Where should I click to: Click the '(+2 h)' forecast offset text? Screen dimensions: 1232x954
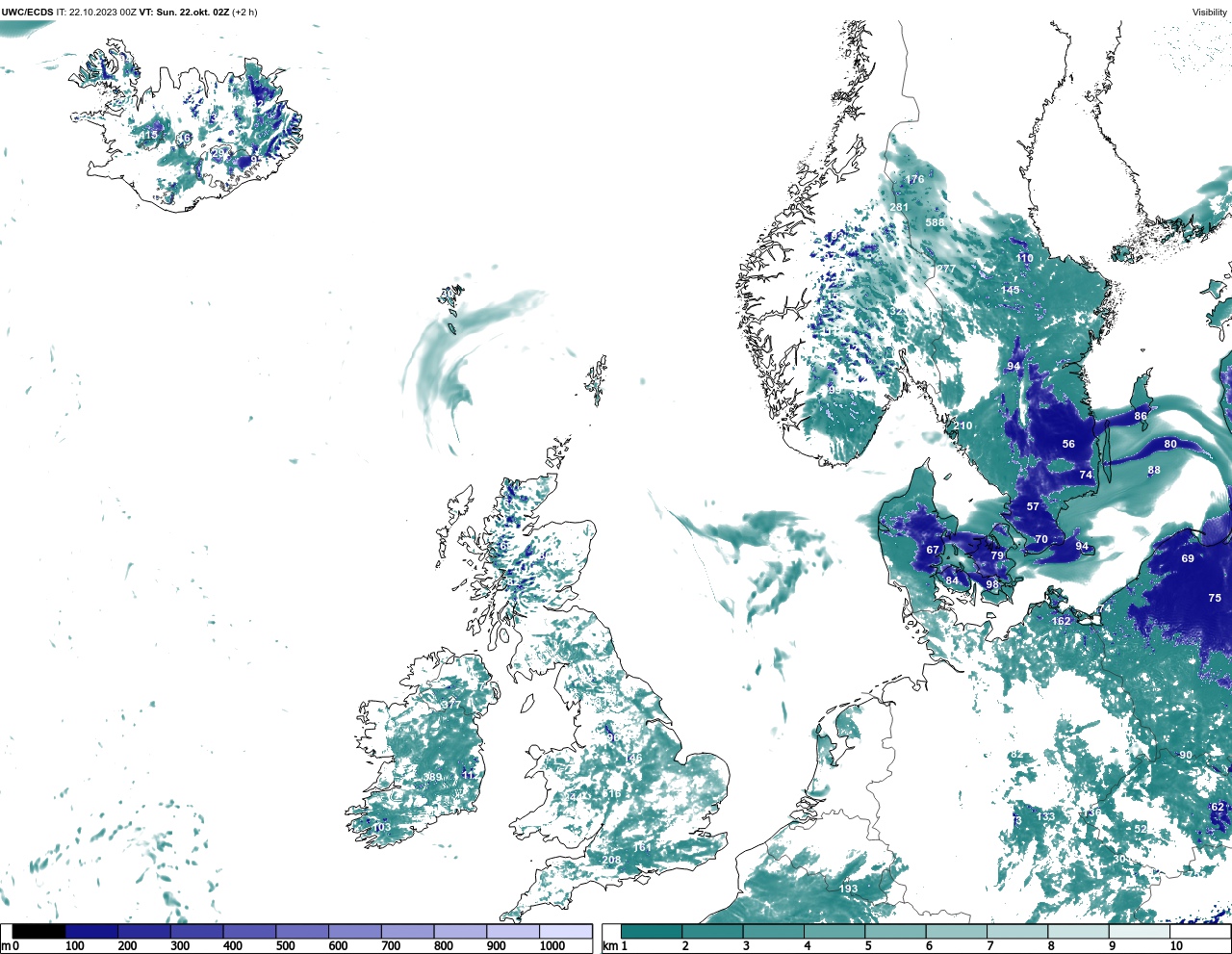point(245,13)
